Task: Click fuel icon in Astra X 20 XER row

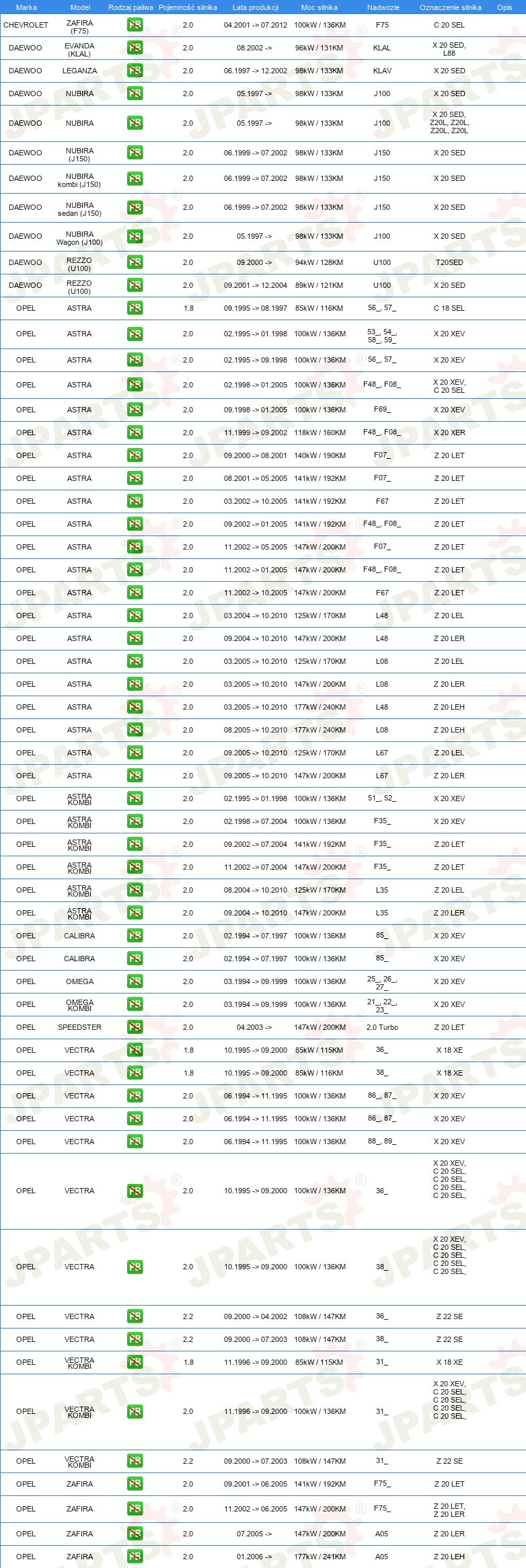Action: click(135, 433)
